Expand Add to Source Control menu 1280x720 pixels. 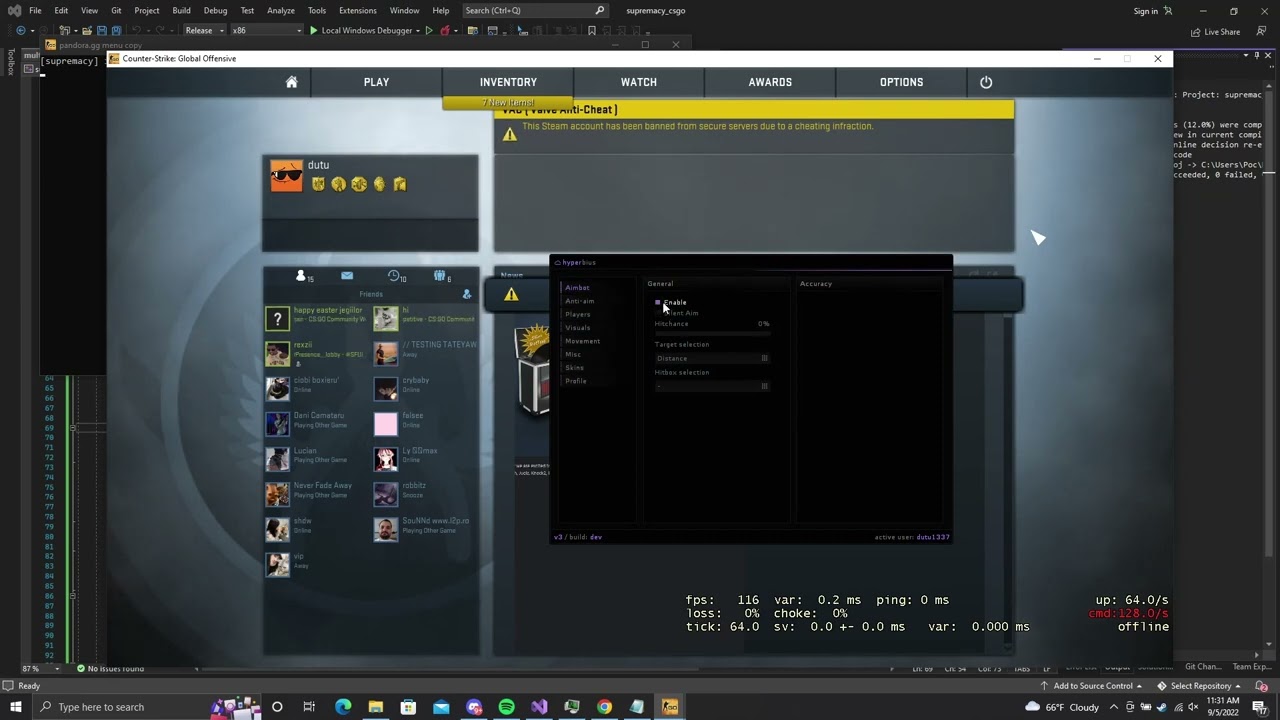pos(1091,686)
